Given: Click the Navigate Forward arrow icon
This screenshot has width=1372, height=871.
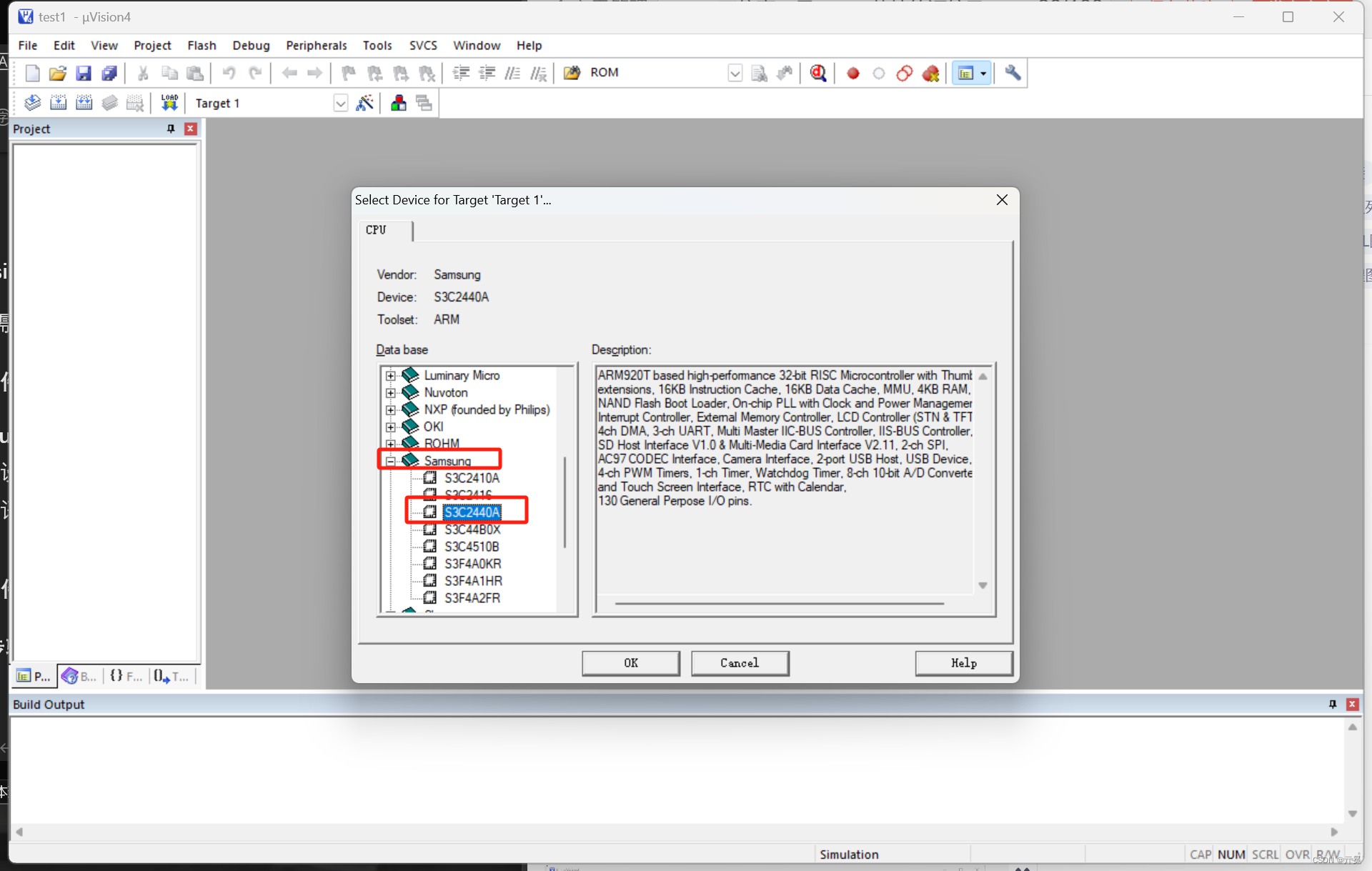Looking at the screenshot, I should click(x=314, y=73).
